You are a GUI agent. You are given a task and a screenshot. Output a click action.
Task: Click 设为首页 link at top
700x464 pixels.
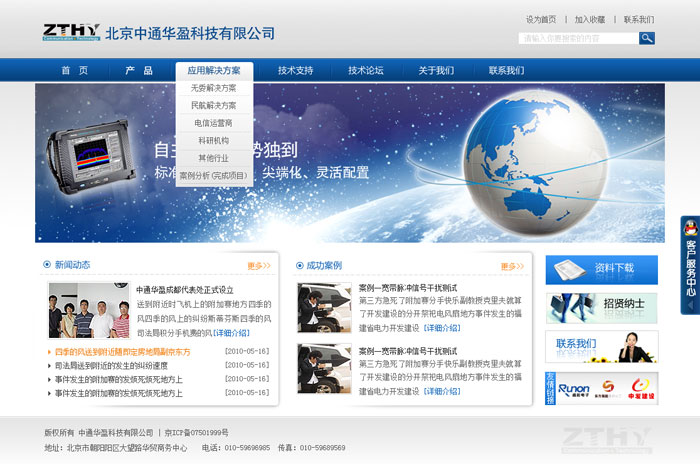coord(541,19)
